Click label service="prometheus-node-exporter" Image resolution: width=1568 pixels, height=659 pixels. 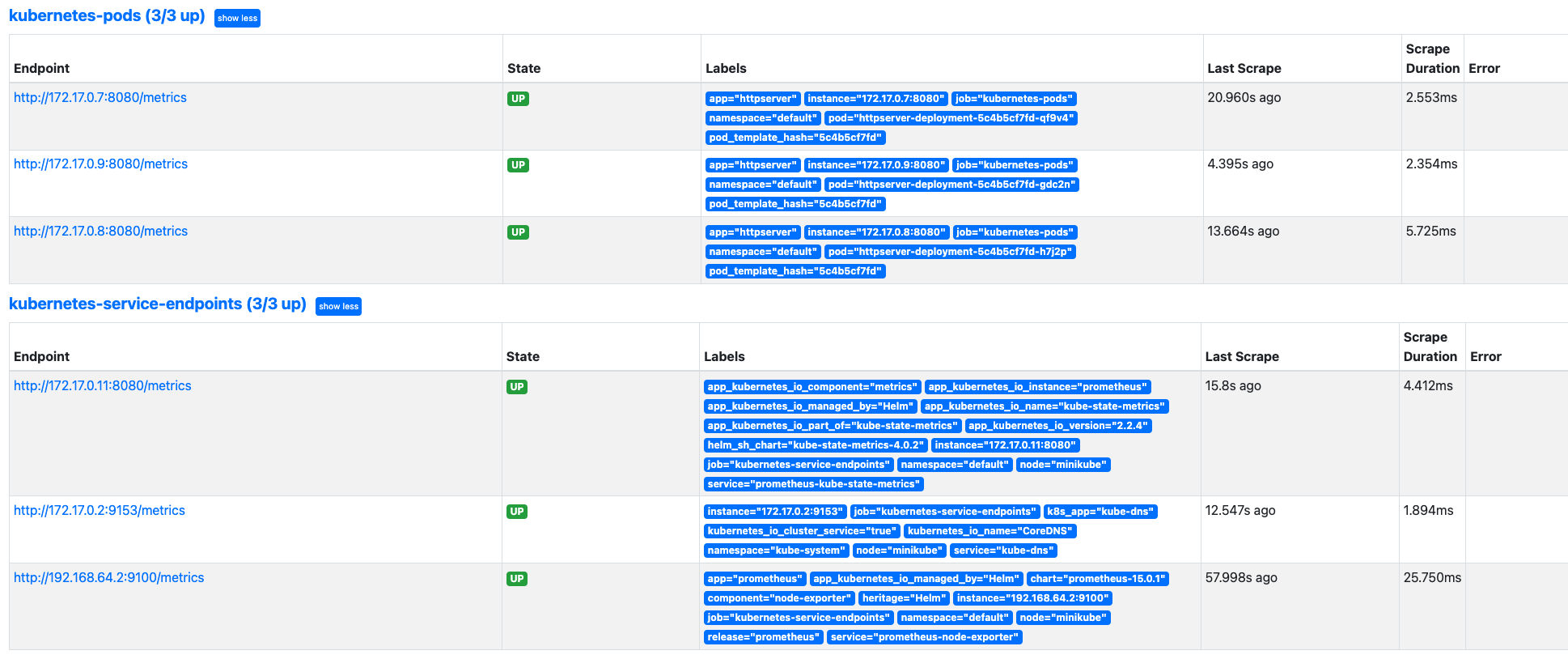[925, 637]
